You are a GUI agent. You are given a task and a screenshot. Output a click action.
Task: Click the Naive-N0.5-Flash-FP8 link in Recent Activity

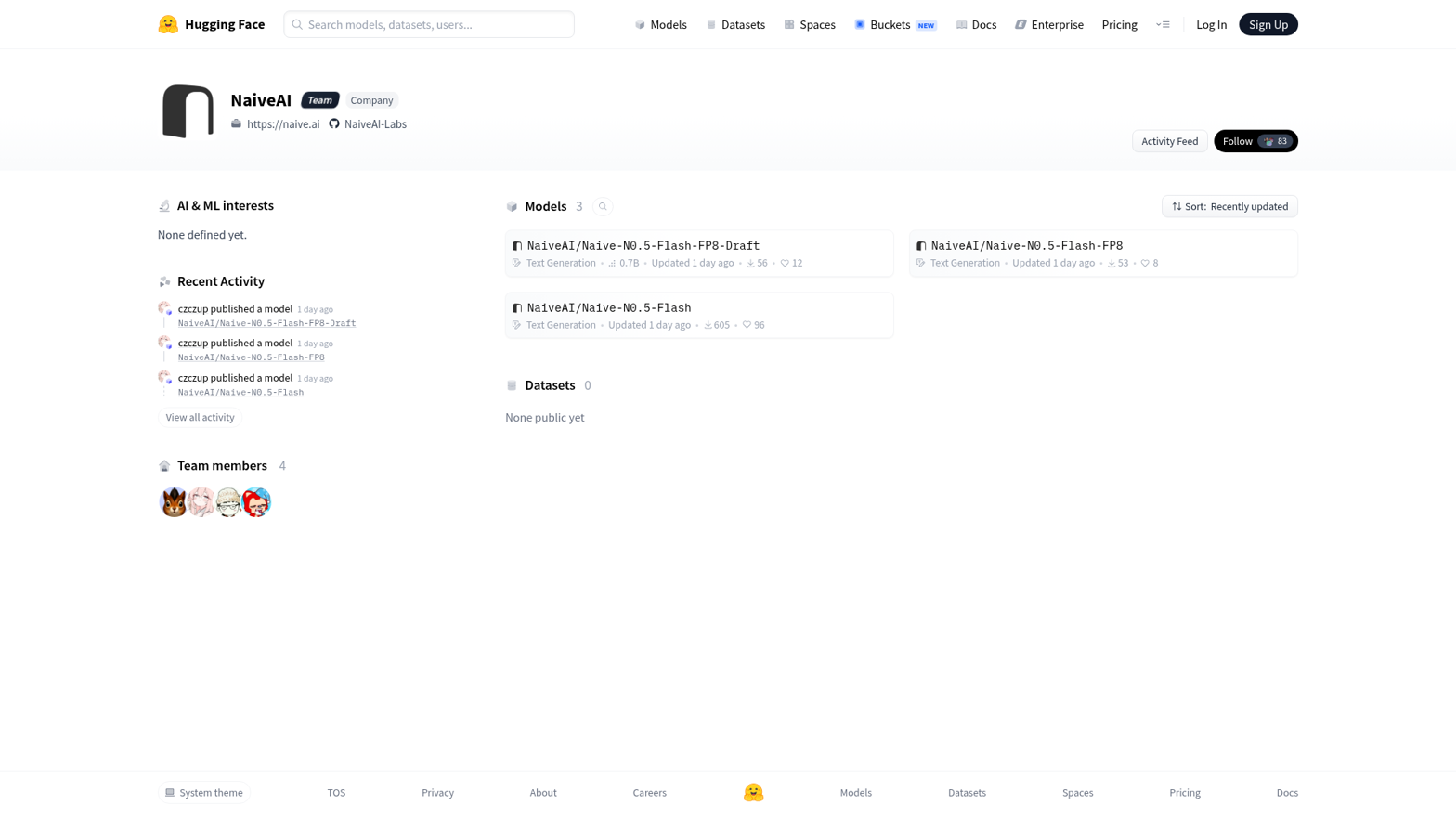click(x=251, y=357)
